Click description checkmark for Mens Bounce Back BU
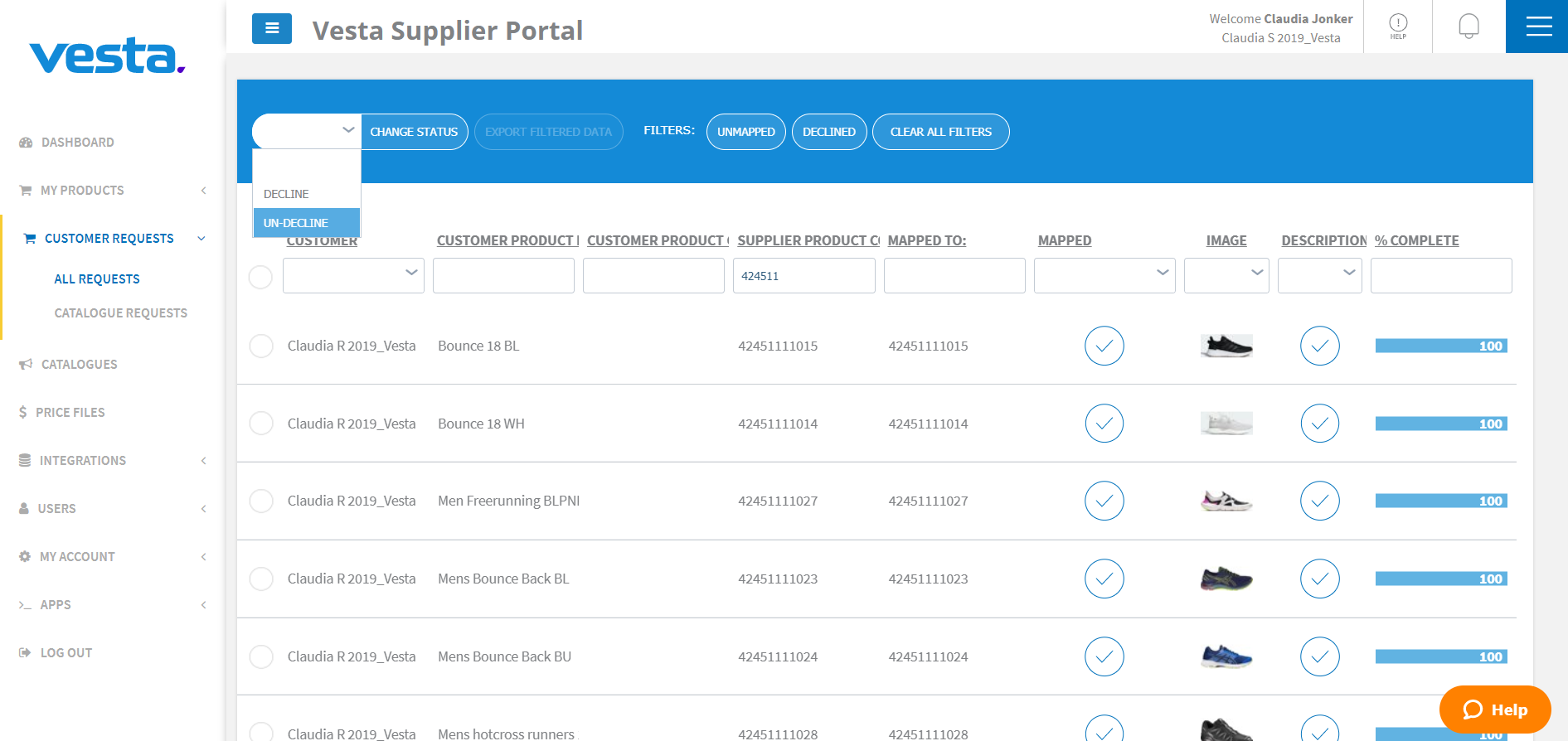Image resolution: width=1568 pixels, height=741 pixels. [1320, 656]
